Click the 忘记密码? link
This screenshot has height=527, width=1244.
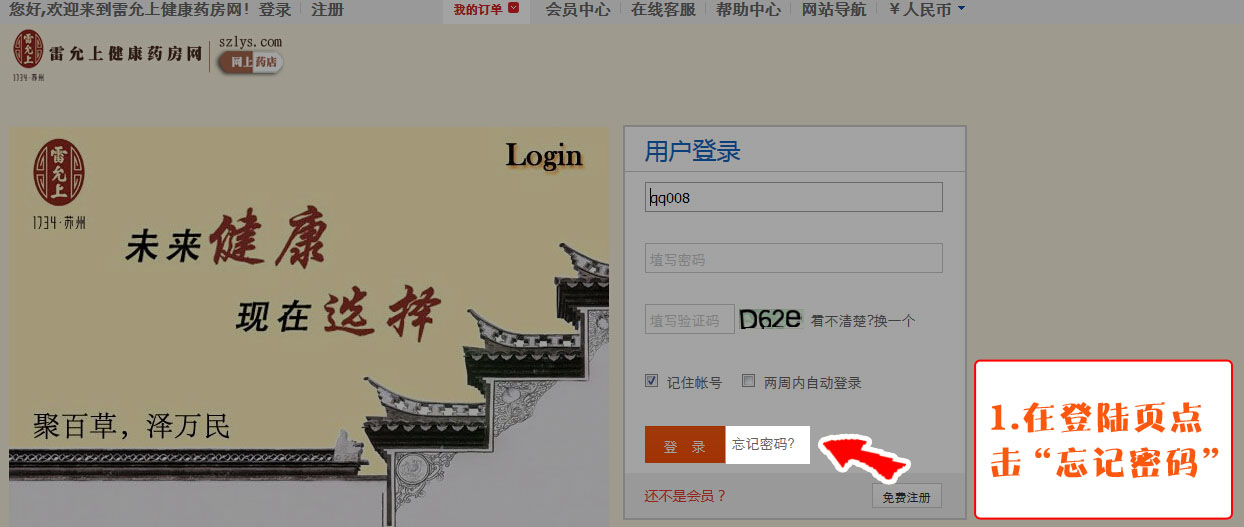(x=764, y=444)
